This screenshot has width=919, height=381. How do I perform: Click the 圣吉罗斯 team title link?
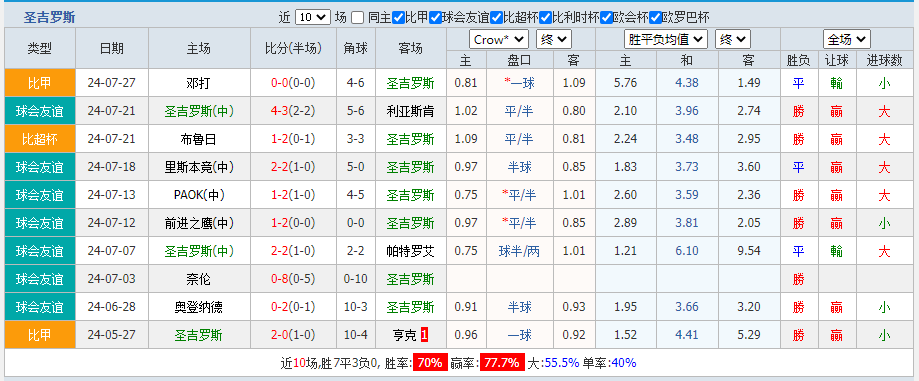tap(49, 18)
